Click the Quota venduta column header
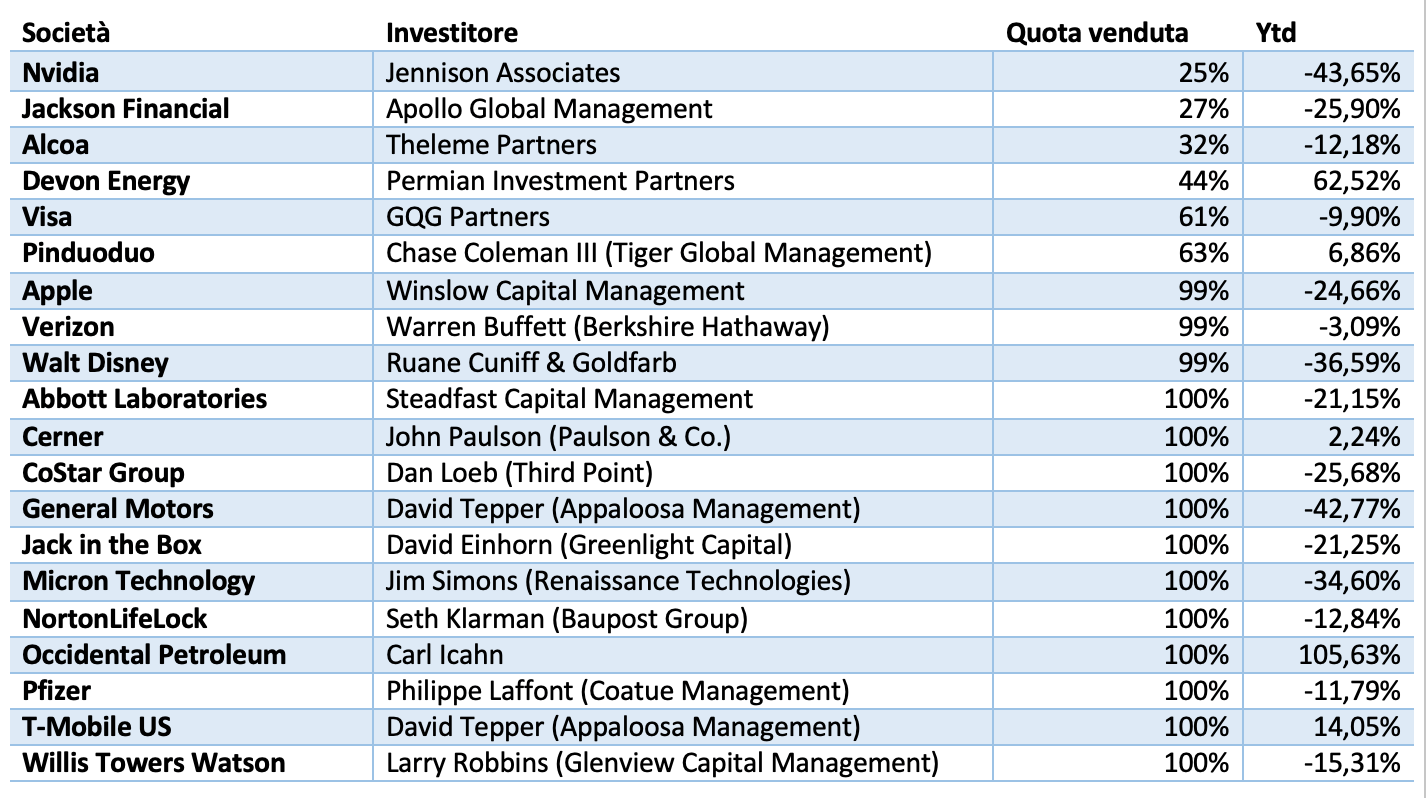This screenshot has width=1426, height=798. 1097,32
